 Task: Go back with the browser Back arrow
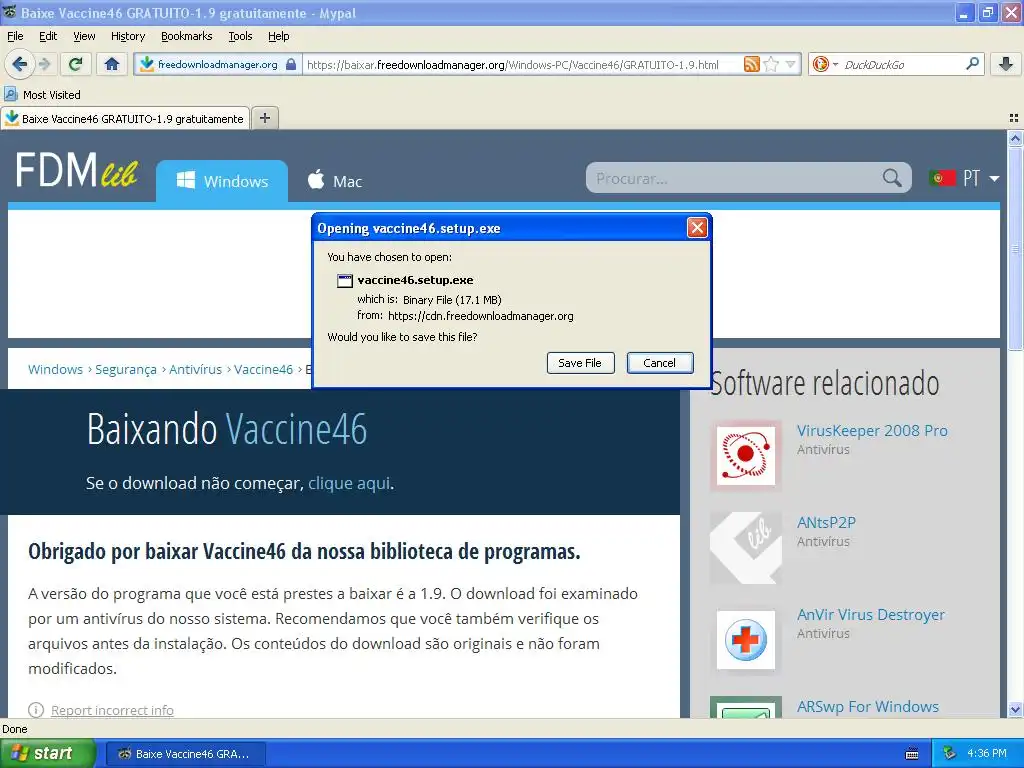(20, 64)
